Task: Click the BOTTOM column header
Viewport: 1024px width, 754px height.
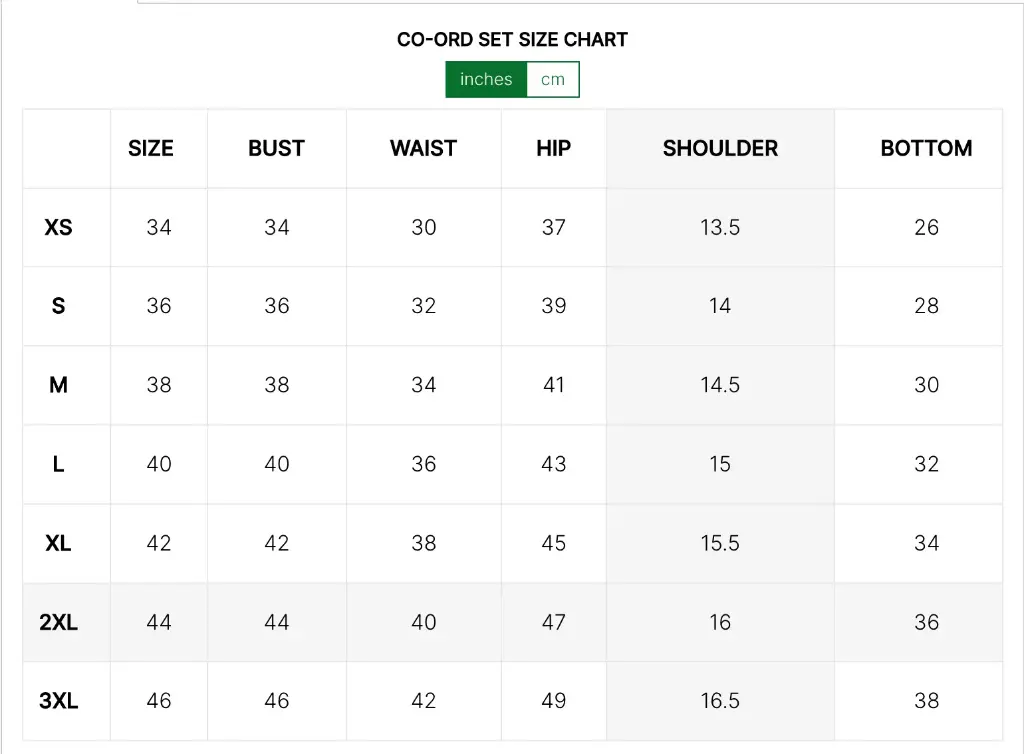Action: pos(926,148)
